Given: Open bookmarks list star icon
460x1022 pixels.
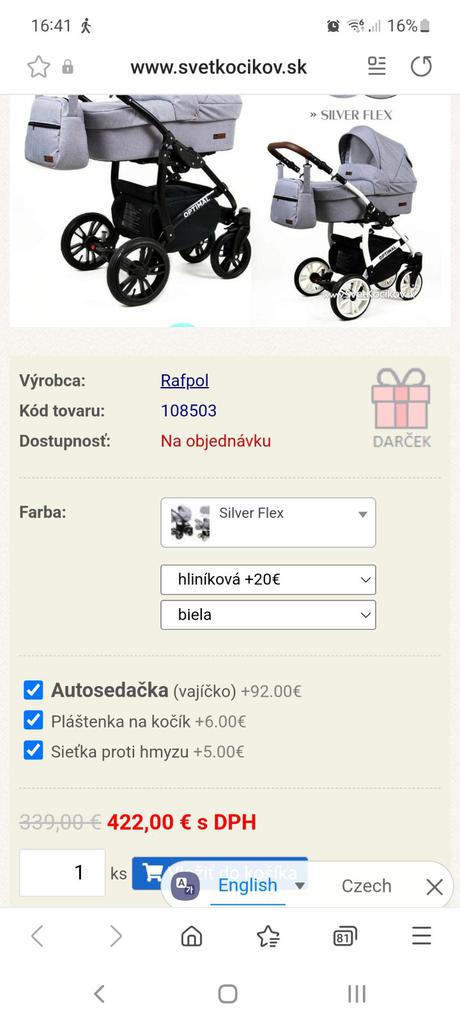Looking at the screenshot, I should [x=268, y=937].
